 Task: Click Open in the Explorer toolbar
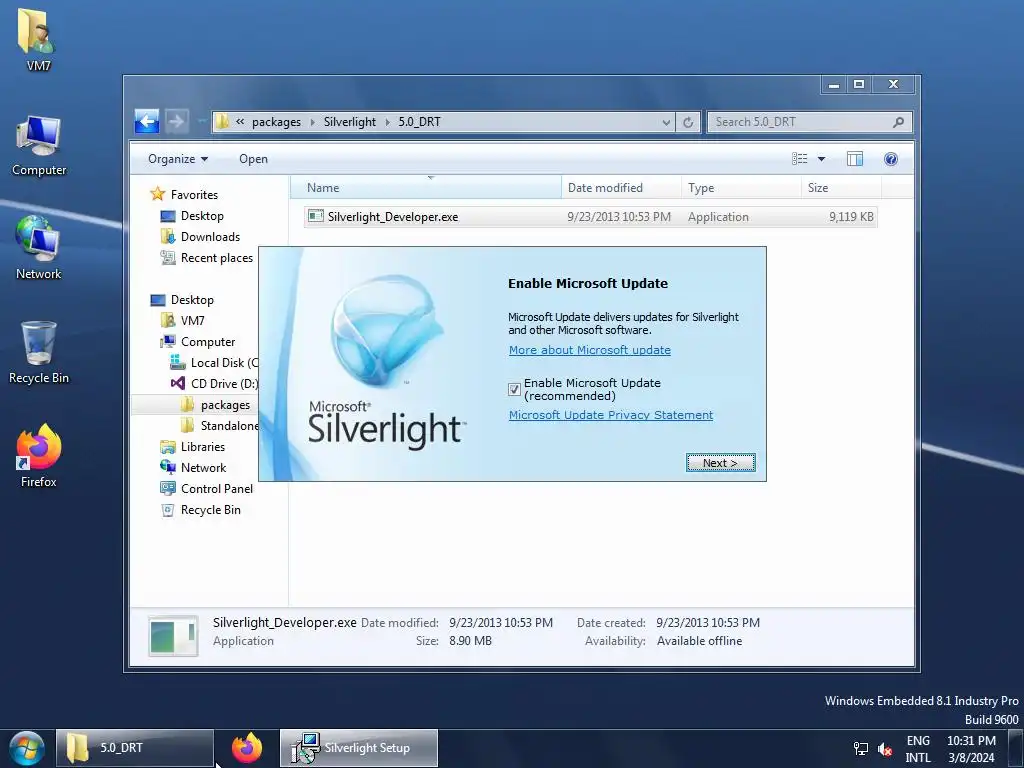tap(253, 159)
